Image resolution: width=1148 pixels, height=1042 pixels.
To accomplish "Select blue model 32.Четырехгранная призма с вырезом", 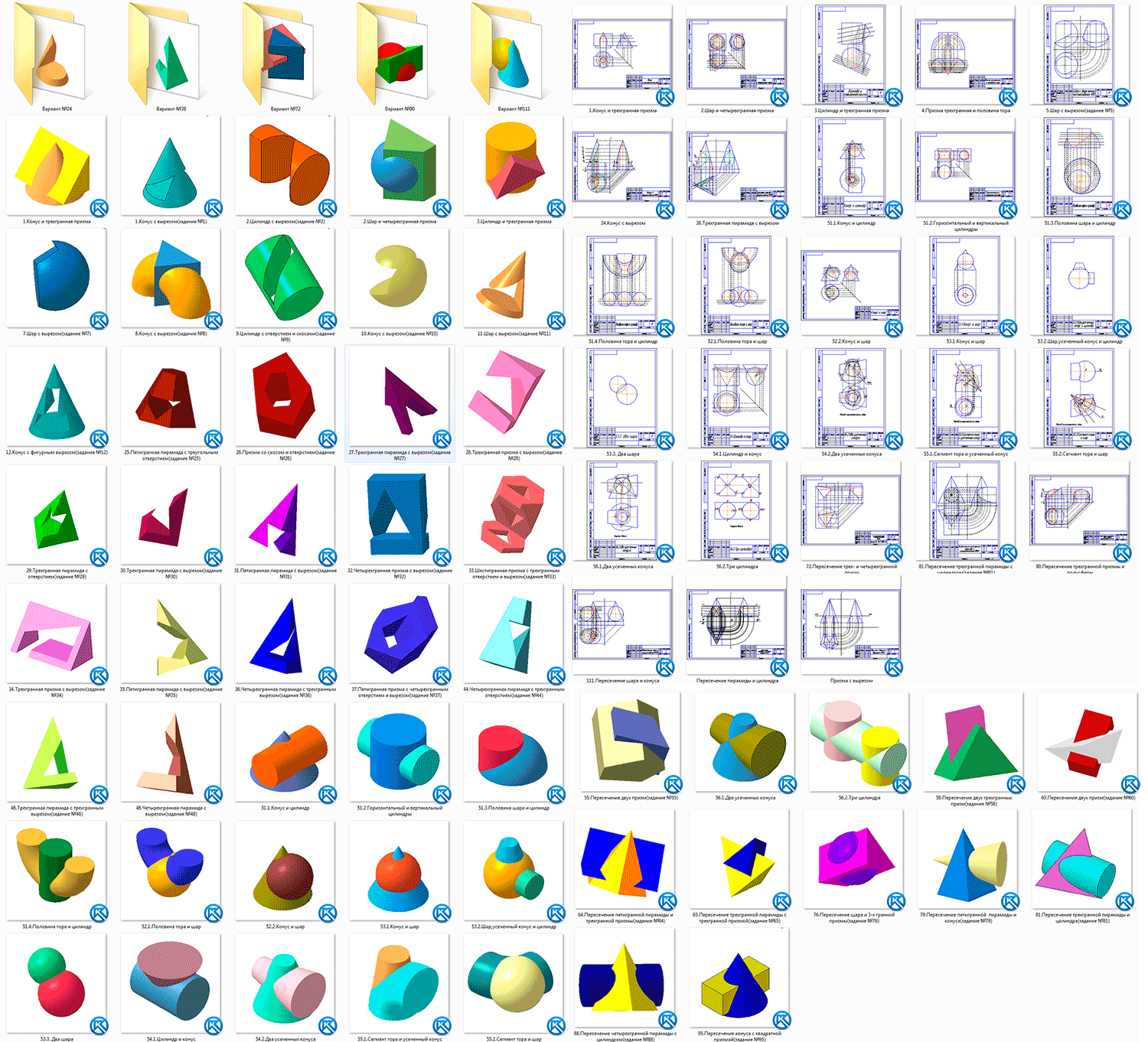I will click(x=400, y=516).
